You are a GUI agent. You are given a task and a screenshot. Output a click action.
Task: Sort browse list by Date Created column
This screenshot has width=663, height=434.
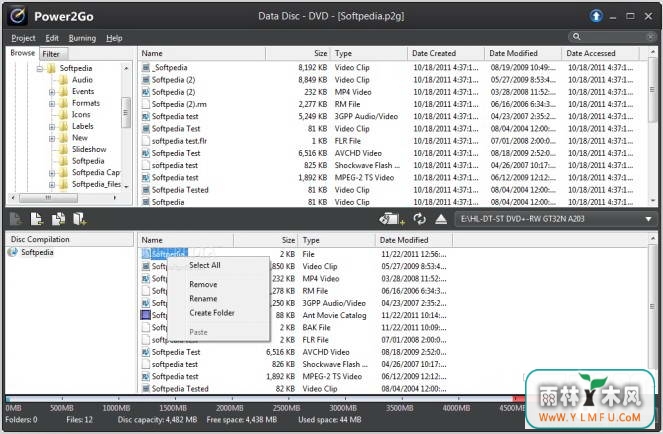tap(446, 53)
